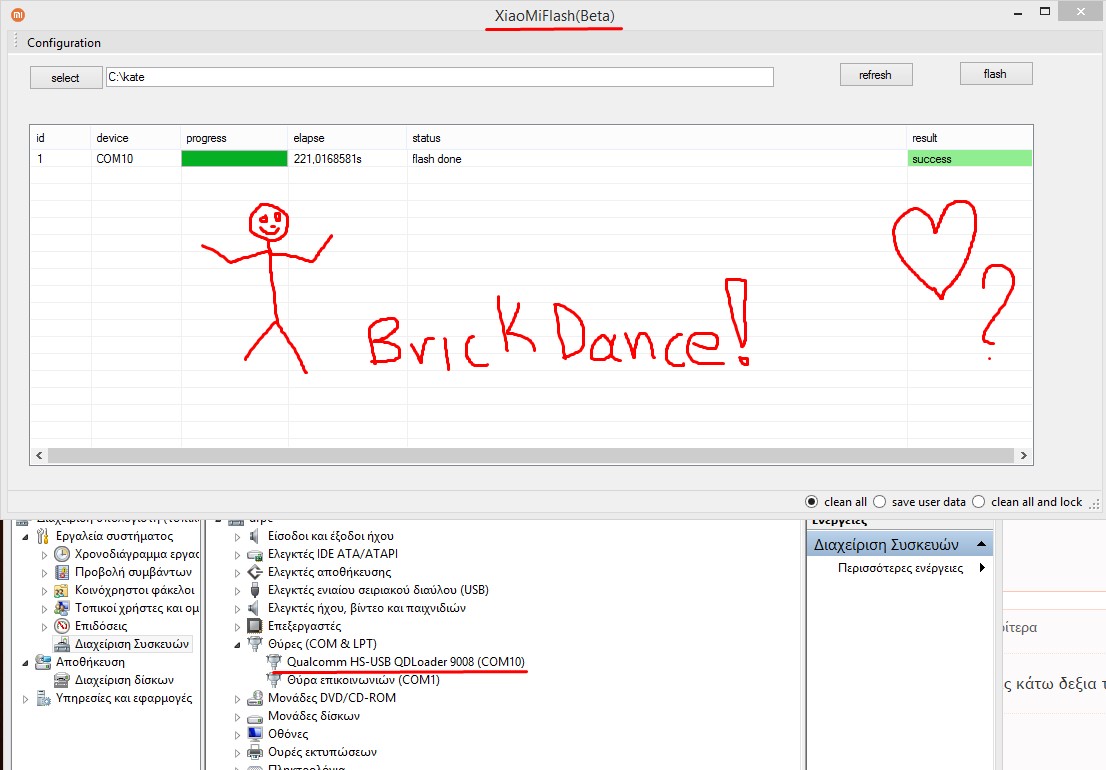Click the Qualcomm HS-USB QDLoader 9008 port icon
This screenshot has width=1106, height=770.
274,662
